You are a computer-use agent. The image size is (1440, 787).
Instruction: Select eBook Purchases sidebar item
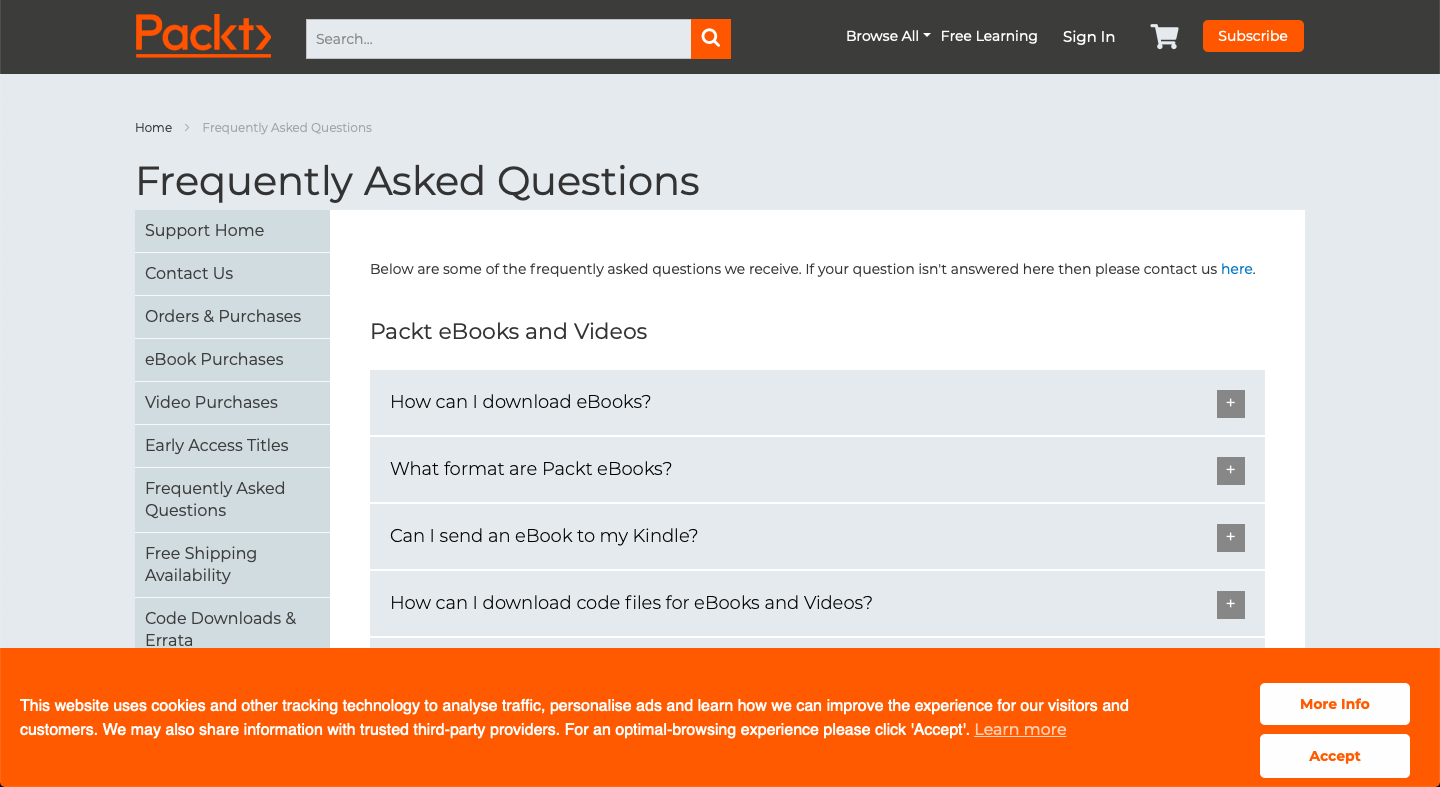point(232,359)
